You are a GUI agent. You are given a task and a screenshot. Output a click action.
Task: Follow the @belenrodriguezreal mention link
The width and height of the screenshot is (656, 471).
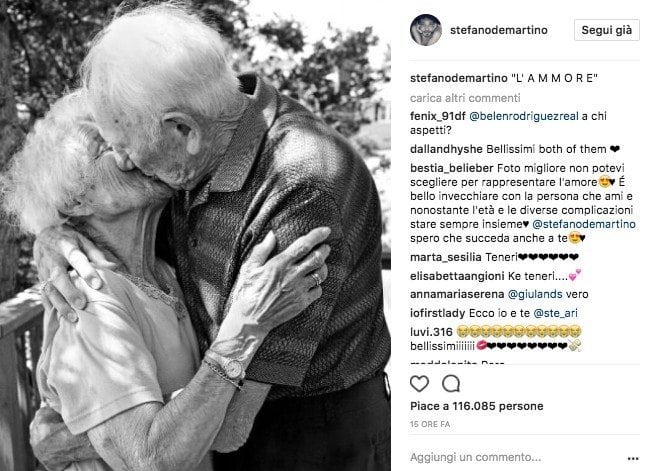click(524, 116)
